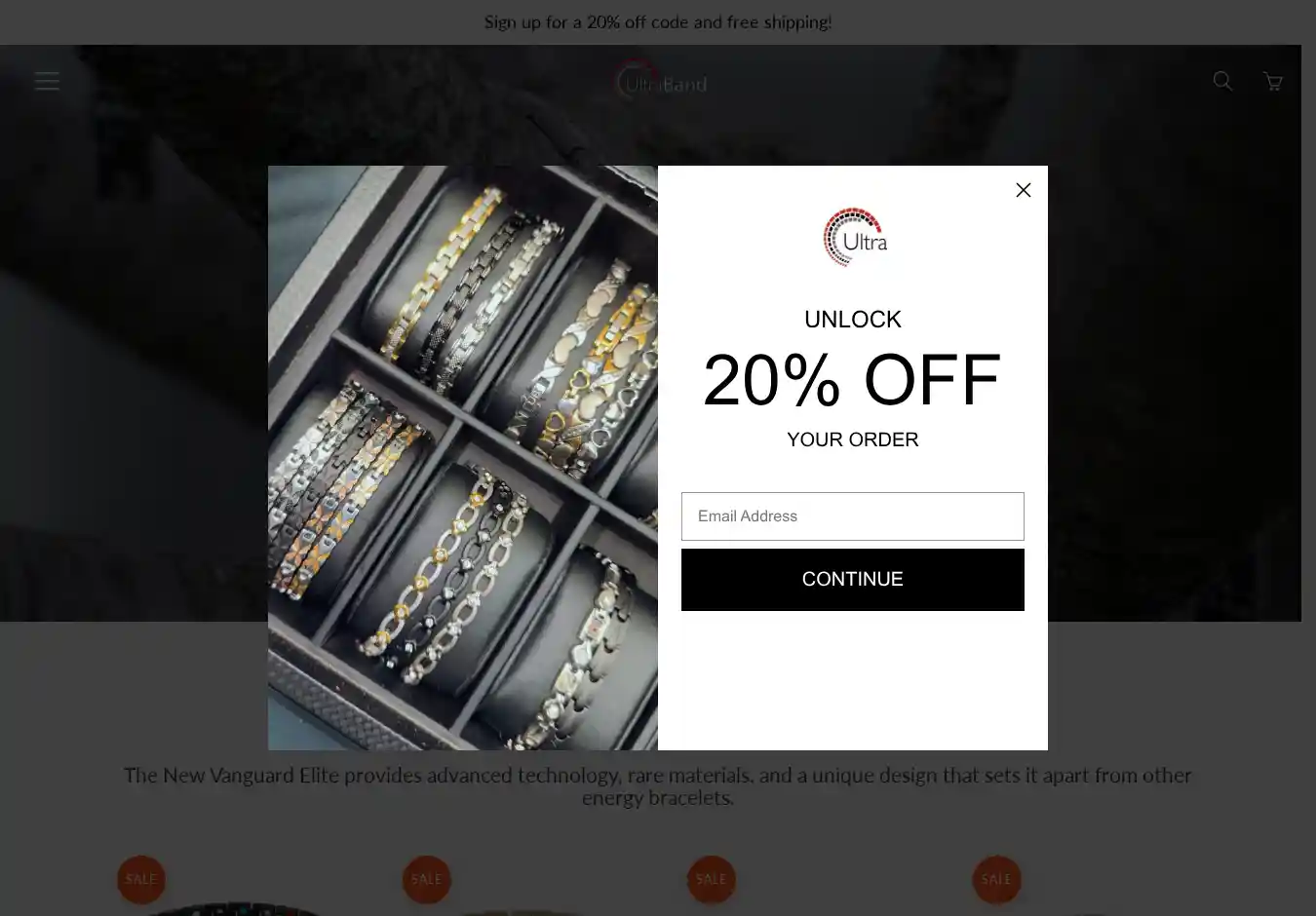Image resolution: width=1316 pixels, height=916 pixels.
Task: Focus the Email Address field
Action: [853, 516]
